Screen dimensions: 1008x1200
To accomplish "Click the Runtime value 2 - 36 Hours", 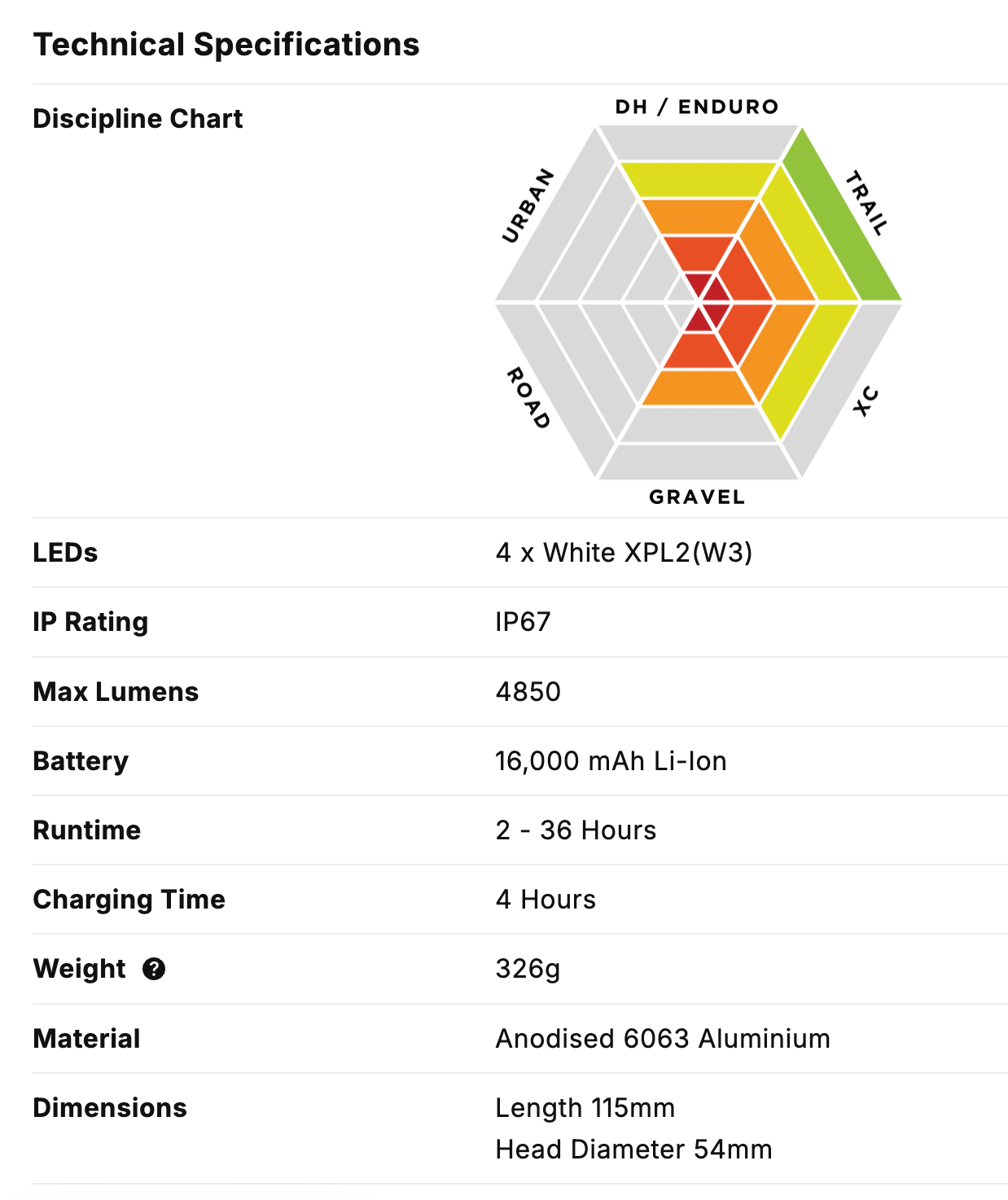I will pos(576,830).
